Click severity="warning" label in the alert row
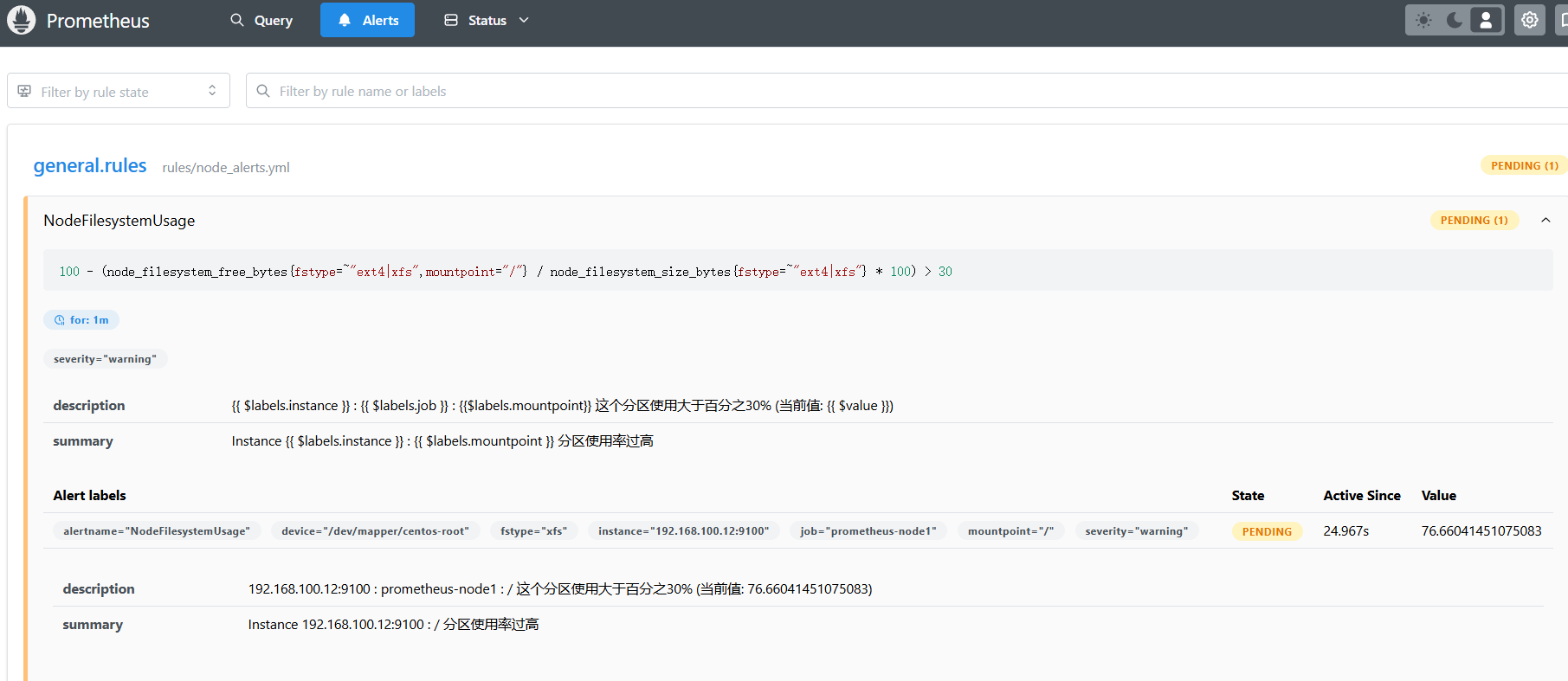The width and height of the screenshot is (1568, 681). pos(1137,531)
